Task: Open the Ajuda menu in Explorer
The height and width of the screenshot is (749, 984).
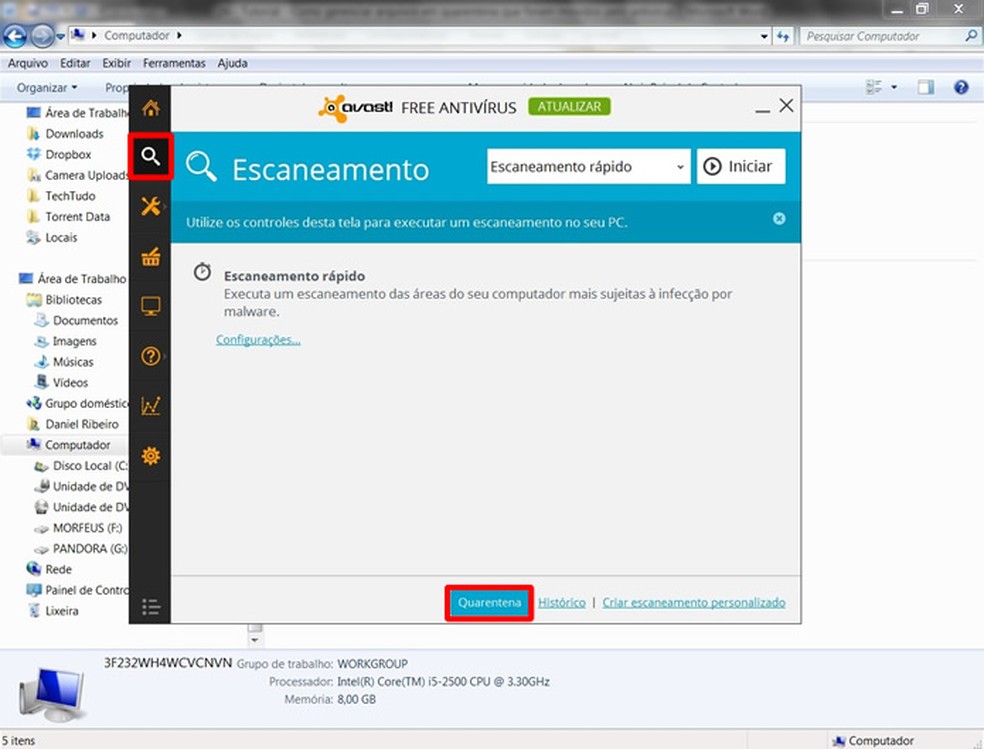Action: (x=232, y=63)
